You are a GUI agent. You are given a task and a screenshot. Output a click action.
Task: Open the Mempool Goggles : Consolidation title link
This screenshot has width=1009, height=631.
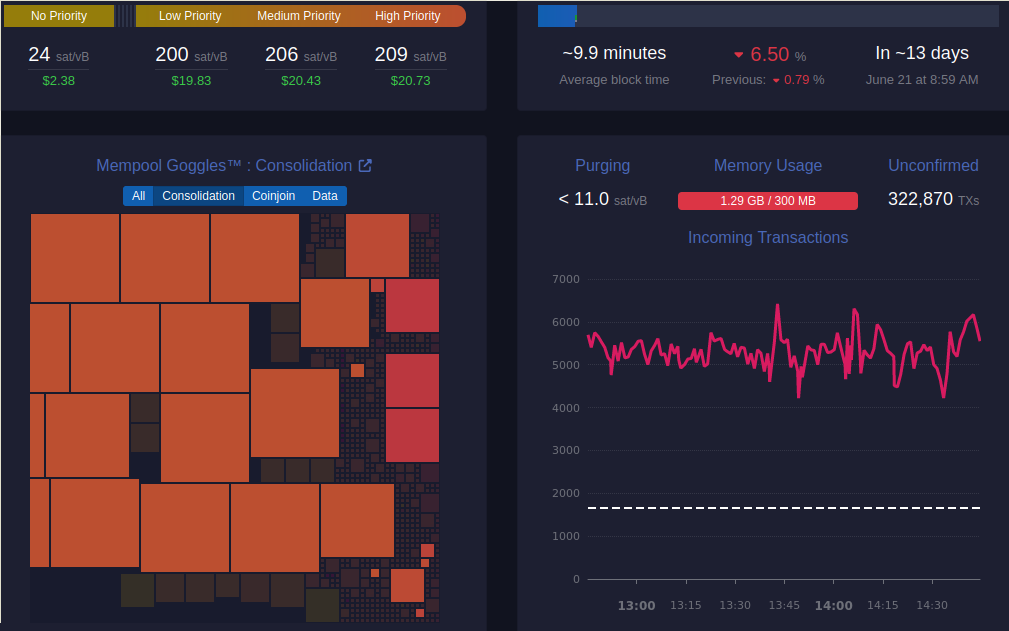(223, 166)
